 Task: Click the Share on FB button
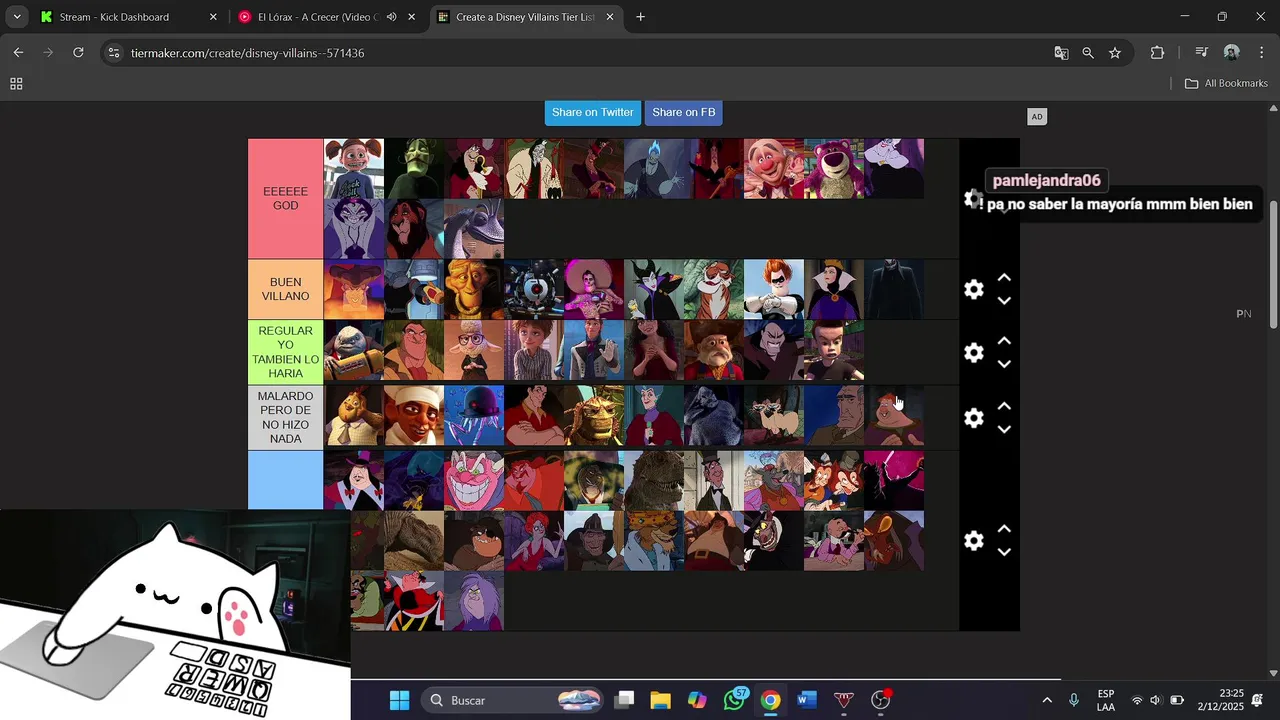click(684, 112)
